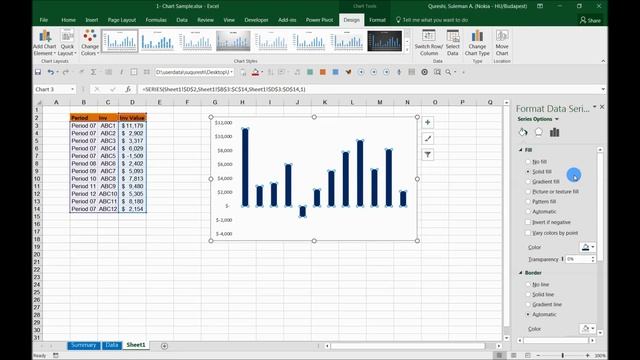Click Switch Row/Column icon
Viewport: 640px width, 360px height.
429,36
